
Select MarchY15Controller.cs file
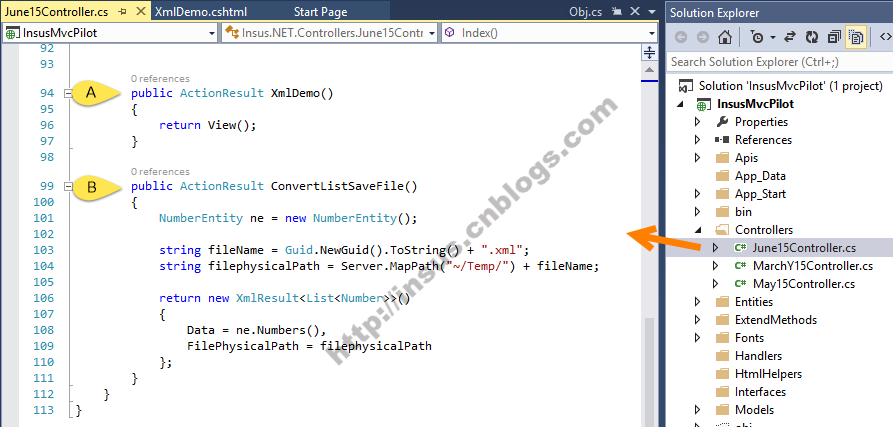[x=813, y=266]
